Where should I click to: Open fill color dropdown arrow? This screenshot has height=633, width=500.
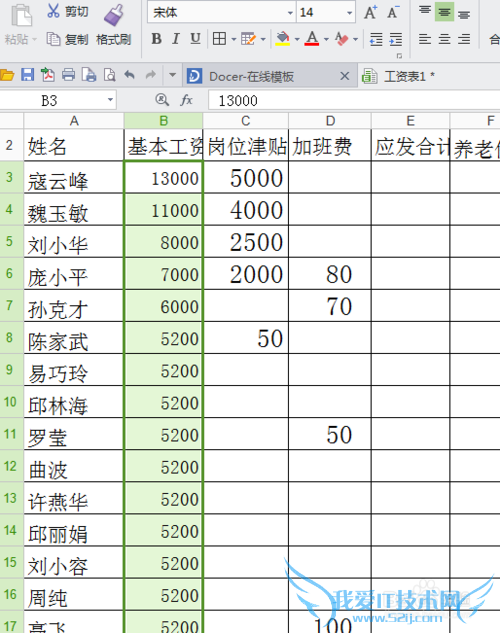pos(297,39)
